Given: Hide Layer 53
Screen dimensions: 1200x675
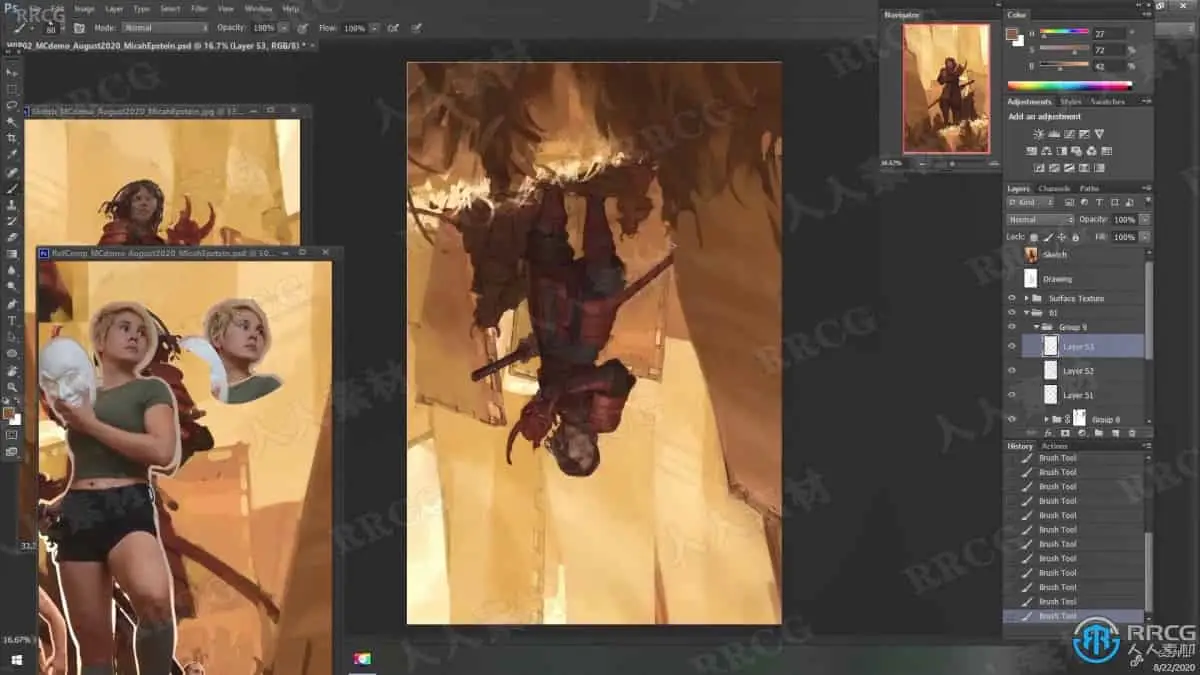Looking at the screenshot, I should click(x=1012, y=346).
